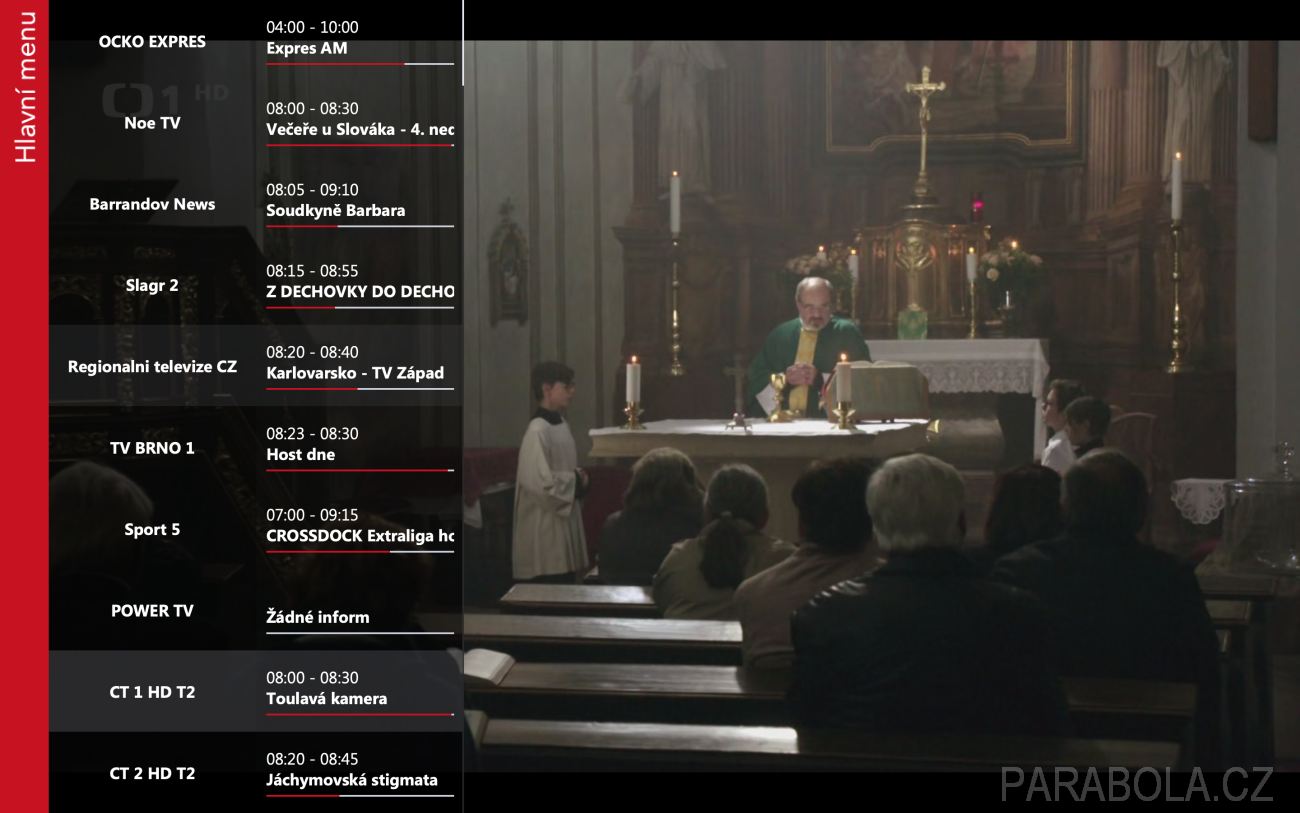Screen dimensions: 1300x813
Task: Click the 08:15 - 08:55 time slot
Action: coord(312,271)
